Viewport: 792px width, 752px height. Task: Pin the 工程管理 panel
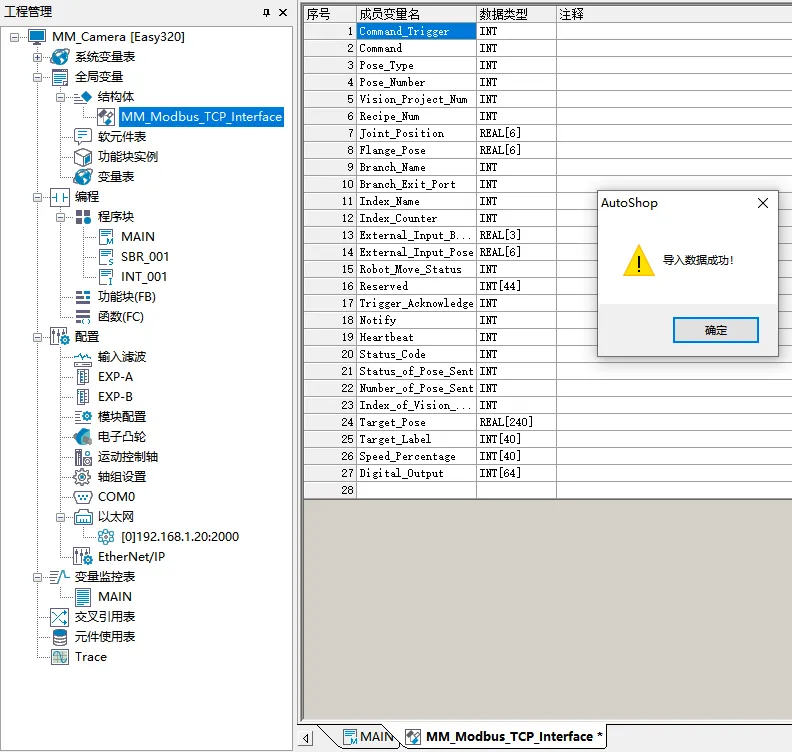(266, 13)
